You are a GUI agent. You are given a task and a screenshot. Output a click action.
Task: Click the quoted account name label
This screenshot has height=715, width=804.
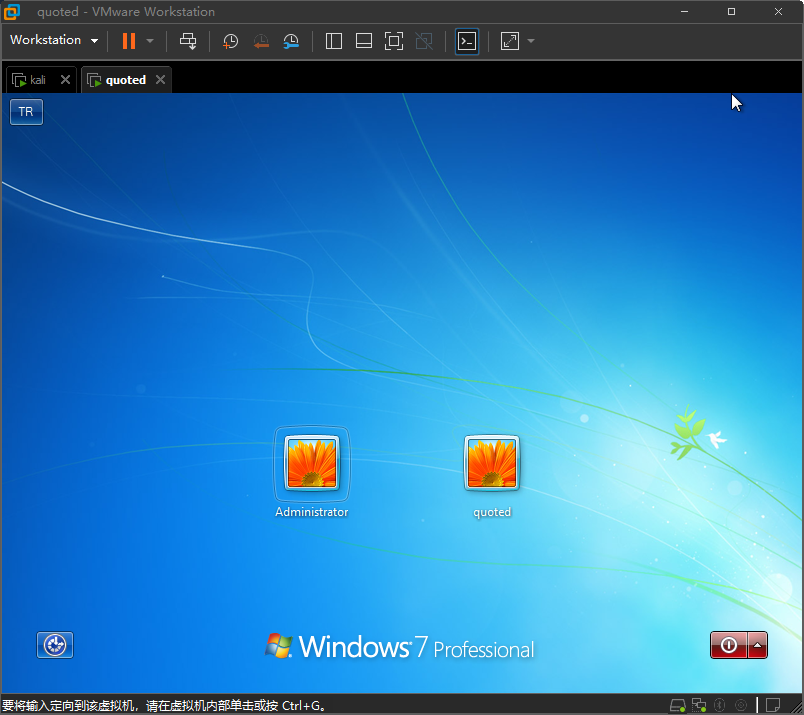tap(492, 512)
